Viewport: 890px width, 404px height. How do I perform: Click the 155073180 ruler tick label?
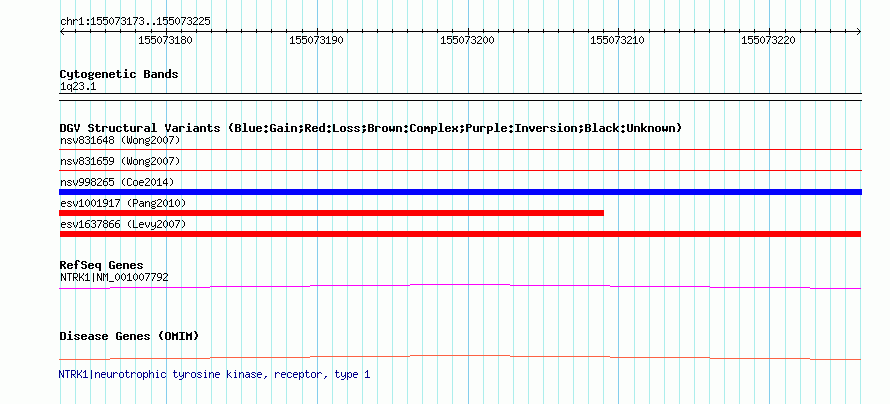pos(165,41)
